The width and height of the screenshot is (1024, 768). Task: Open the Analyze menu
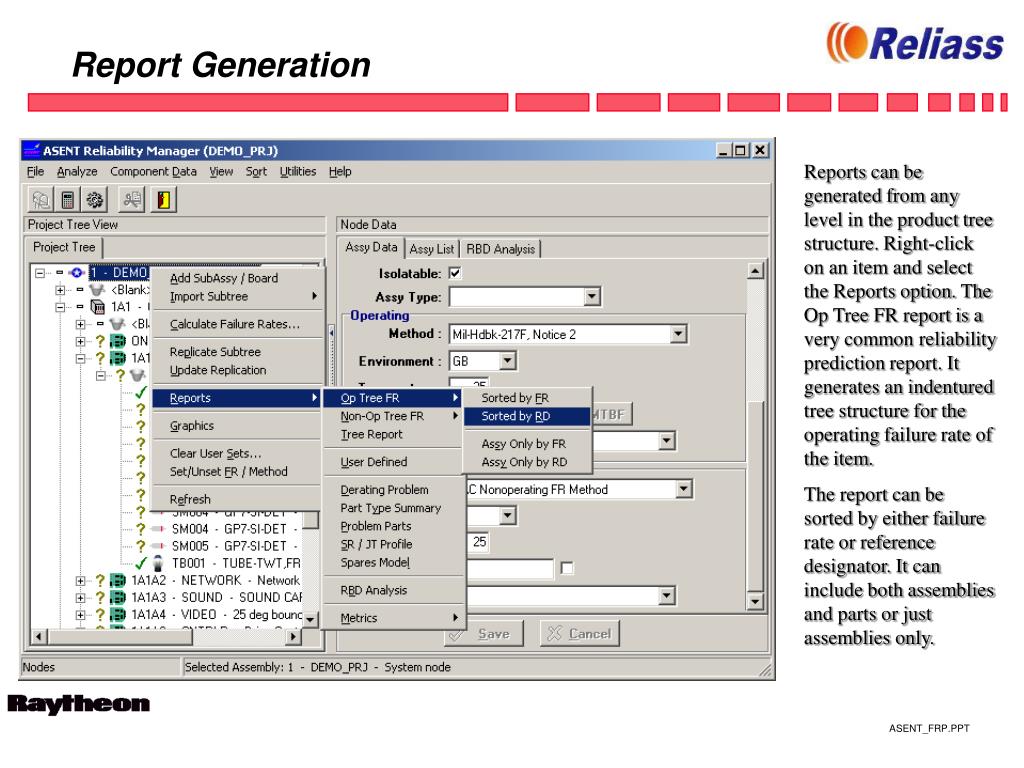point(77,171)
